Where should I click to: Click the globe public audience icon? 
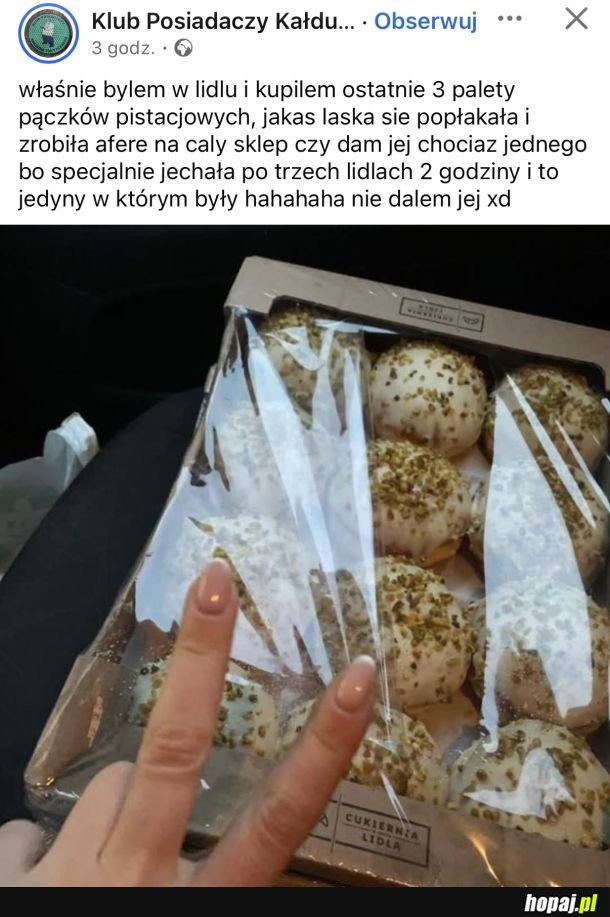pos(184,48)
